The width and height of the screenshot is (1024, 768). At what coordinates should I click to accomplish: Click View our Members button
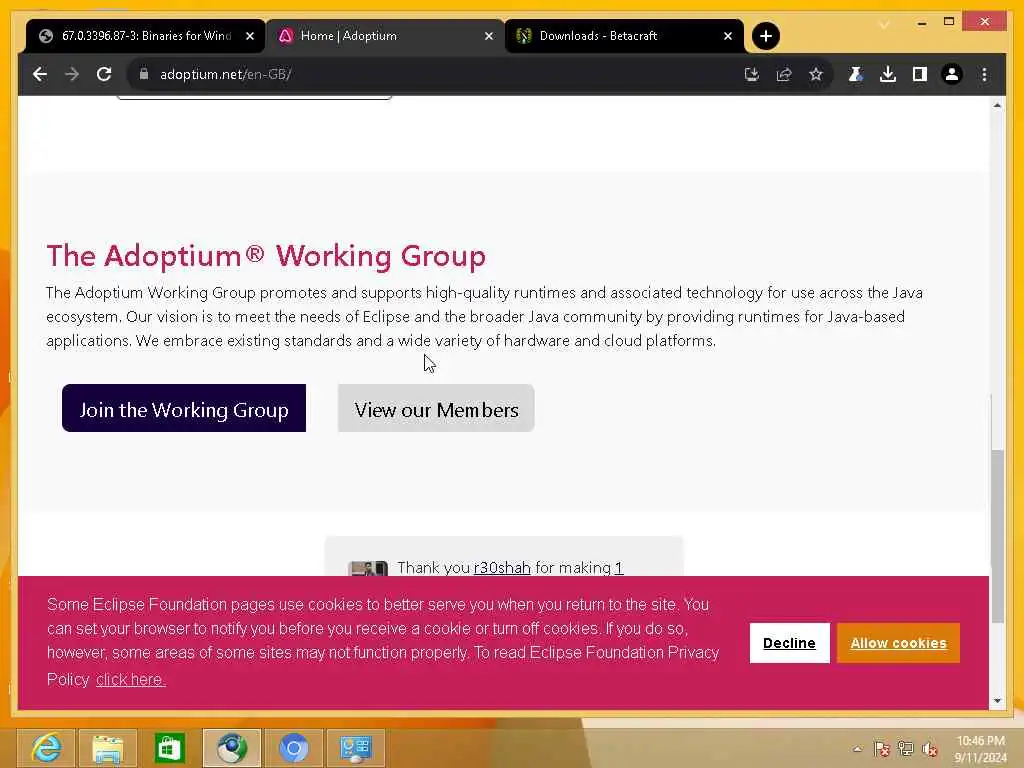436,408
